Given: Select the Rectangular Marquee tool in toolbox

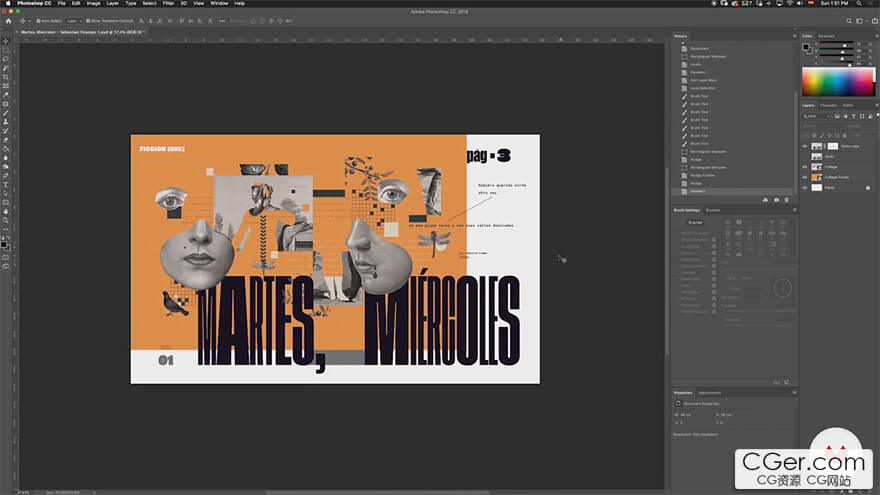Looking at the screenshot, I should 6,50.
